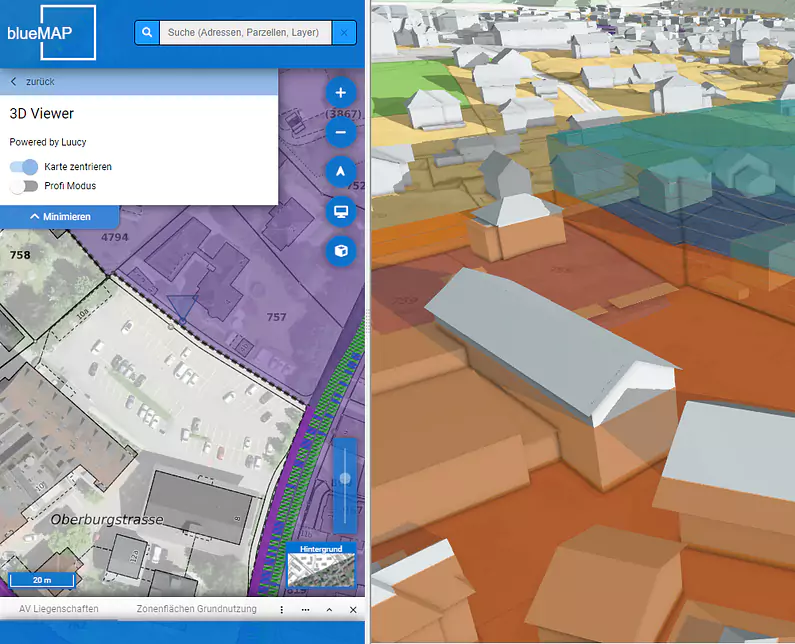This screenshot has width=795, height=644.
Task: Open the horizontal three-dot options
Action: click(x=305, y=609)
